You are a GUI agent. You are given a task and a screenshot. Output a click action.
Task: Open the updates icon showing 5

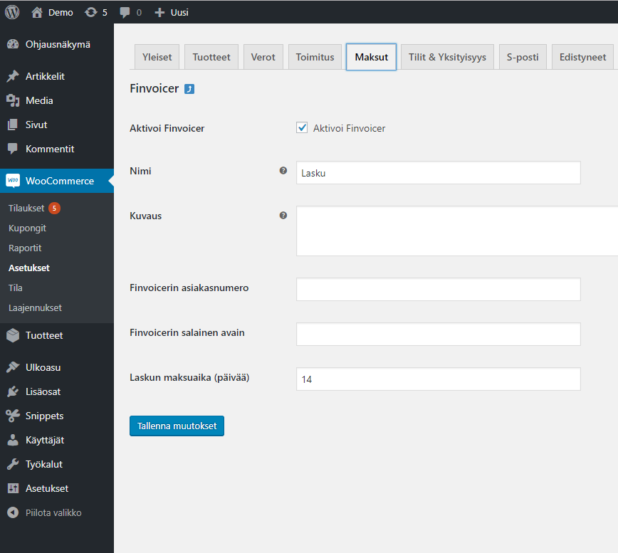(91, 13)
